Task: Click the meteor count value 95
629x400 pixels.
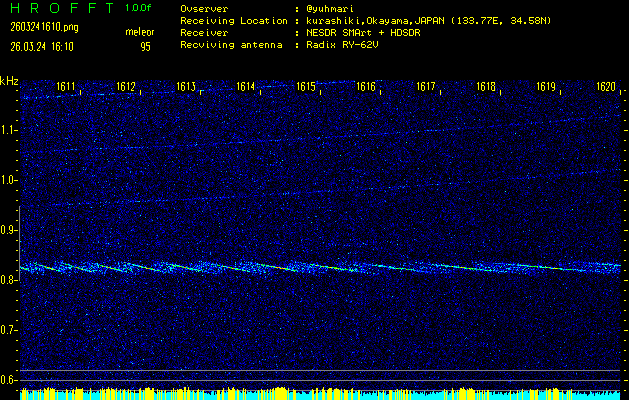Action: point(146,46)
